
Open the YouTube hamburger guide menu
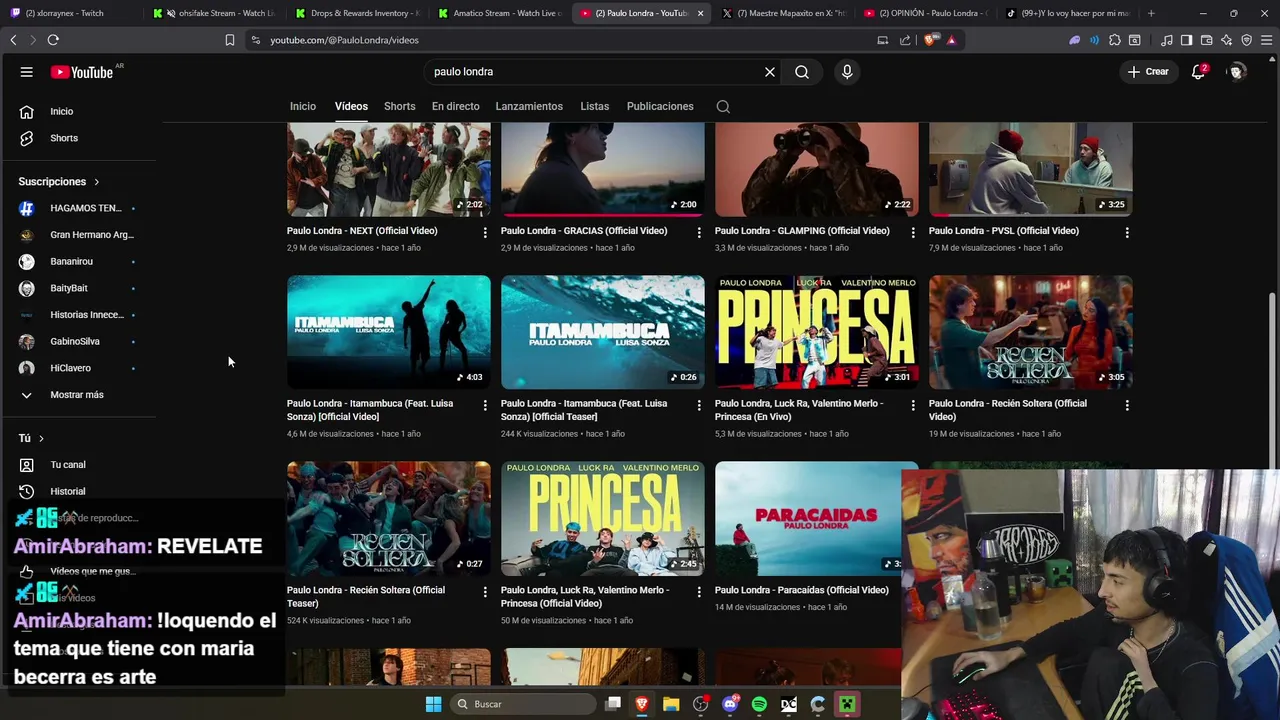tap(27, 72)
